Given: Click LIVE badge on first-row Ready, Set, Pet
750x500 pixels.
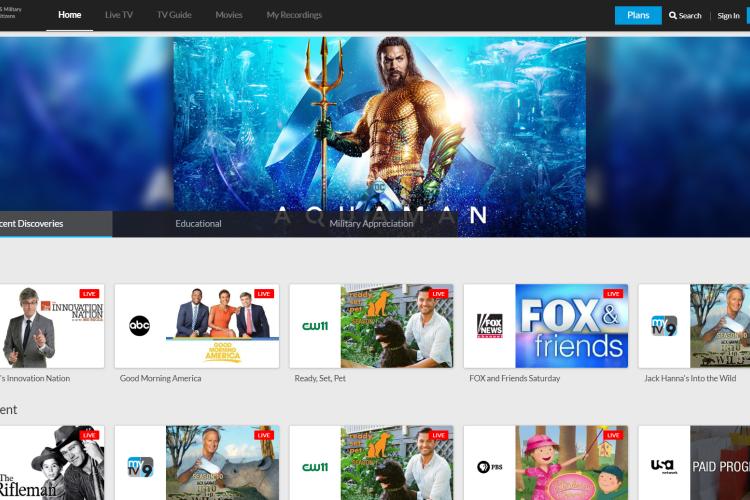Looking at the screenshot, I should pyautogui.click(x=439, y=294).
